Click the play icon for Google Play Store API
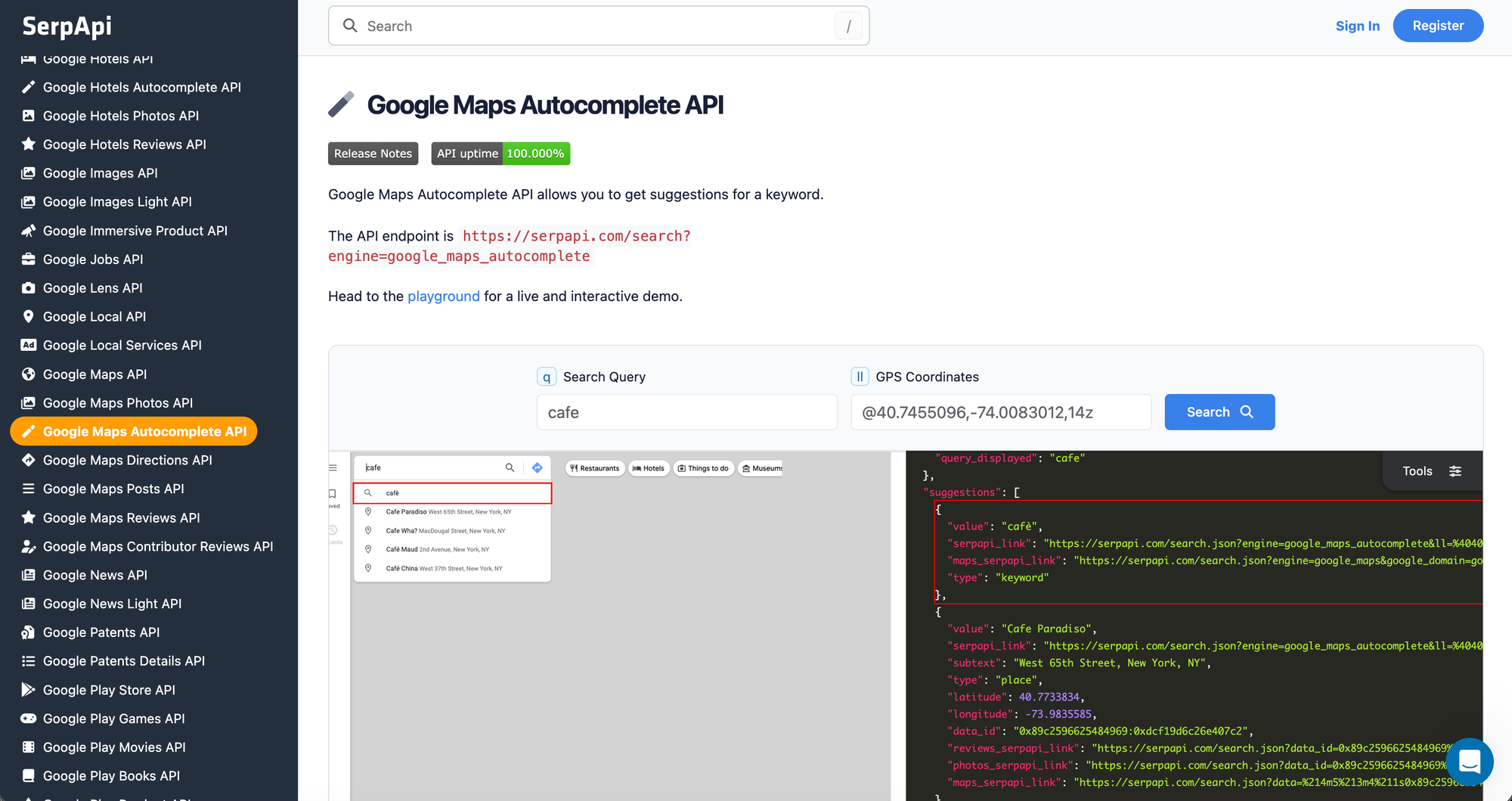This screenshot has width=1512, height=801. click(x=29, y=690)
